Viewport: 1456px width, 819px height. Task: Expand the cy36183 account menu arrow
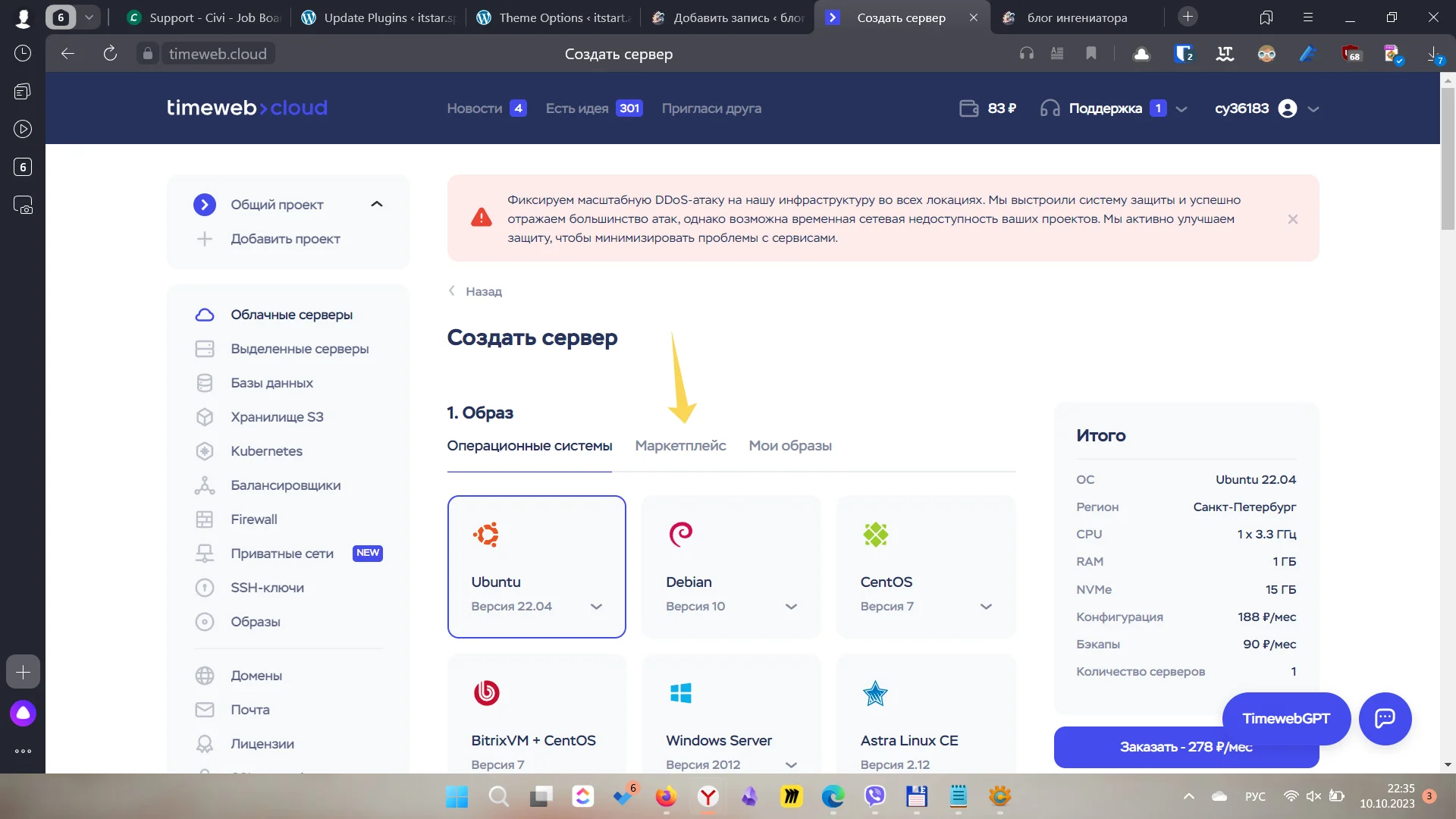coord(1313,109)
